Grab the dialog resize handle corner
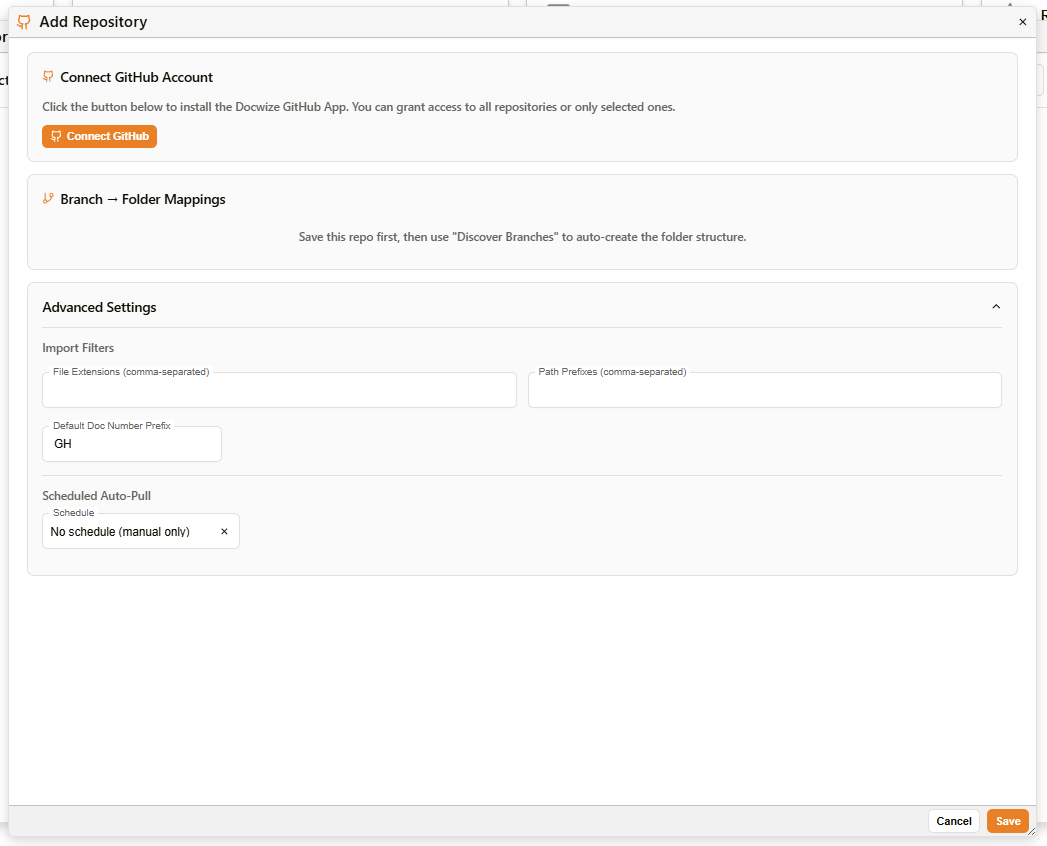Image resolution: width=1047 pixels, height=846 pixels. pos(1031,831)
